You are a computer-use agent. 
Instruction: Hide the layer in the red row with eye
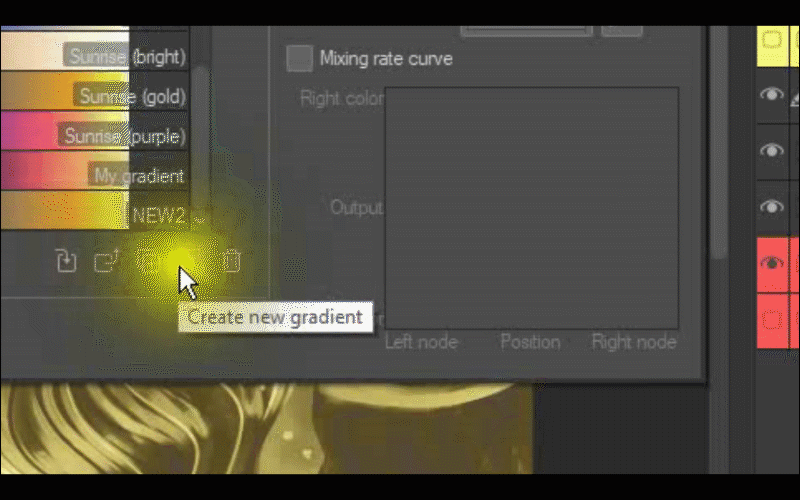click(772, 263)
